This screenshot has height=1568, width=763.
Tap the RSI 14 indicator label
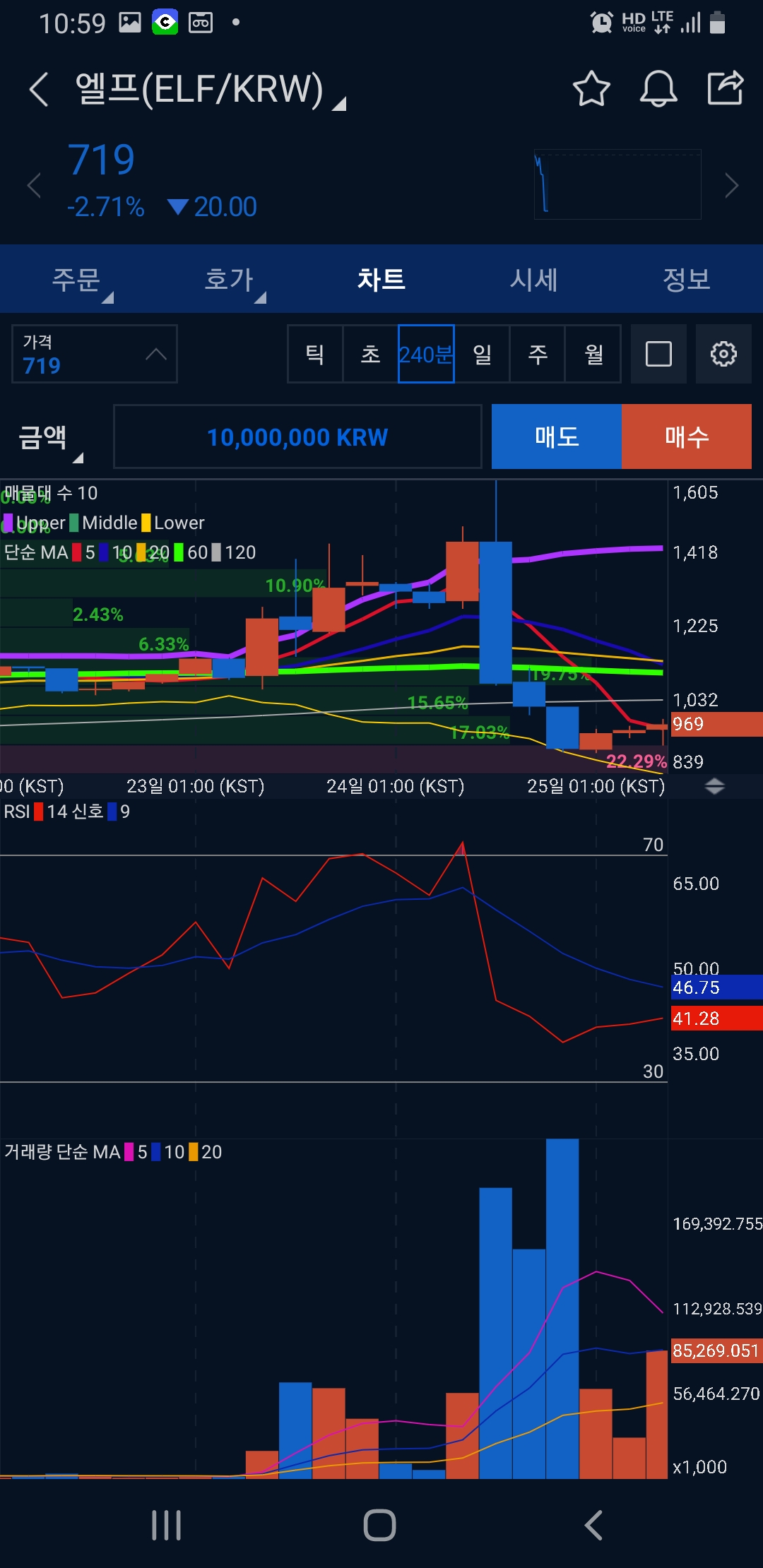tap(35, 812)
